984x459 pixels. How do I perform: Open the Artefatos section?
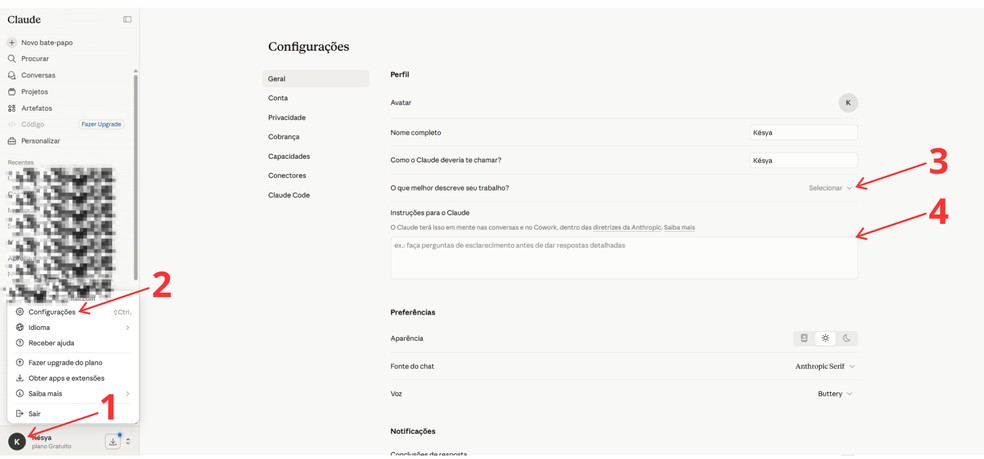tap(30, 108)
